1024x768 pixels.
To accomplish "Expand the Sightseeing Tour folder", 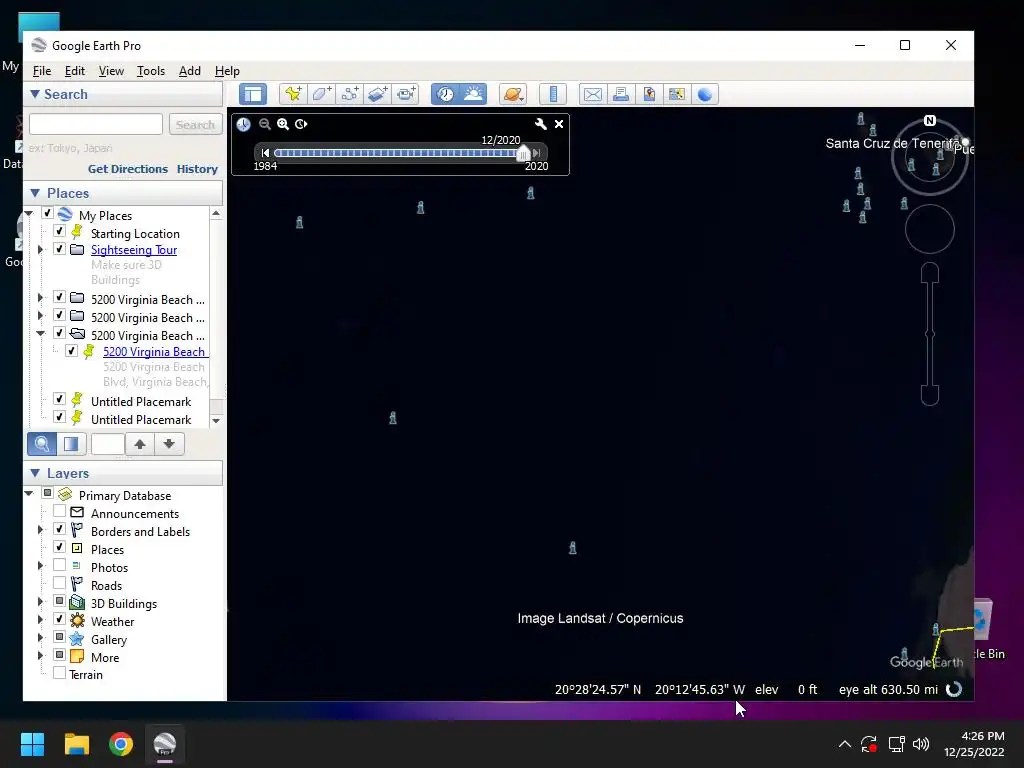I will 40,249.
